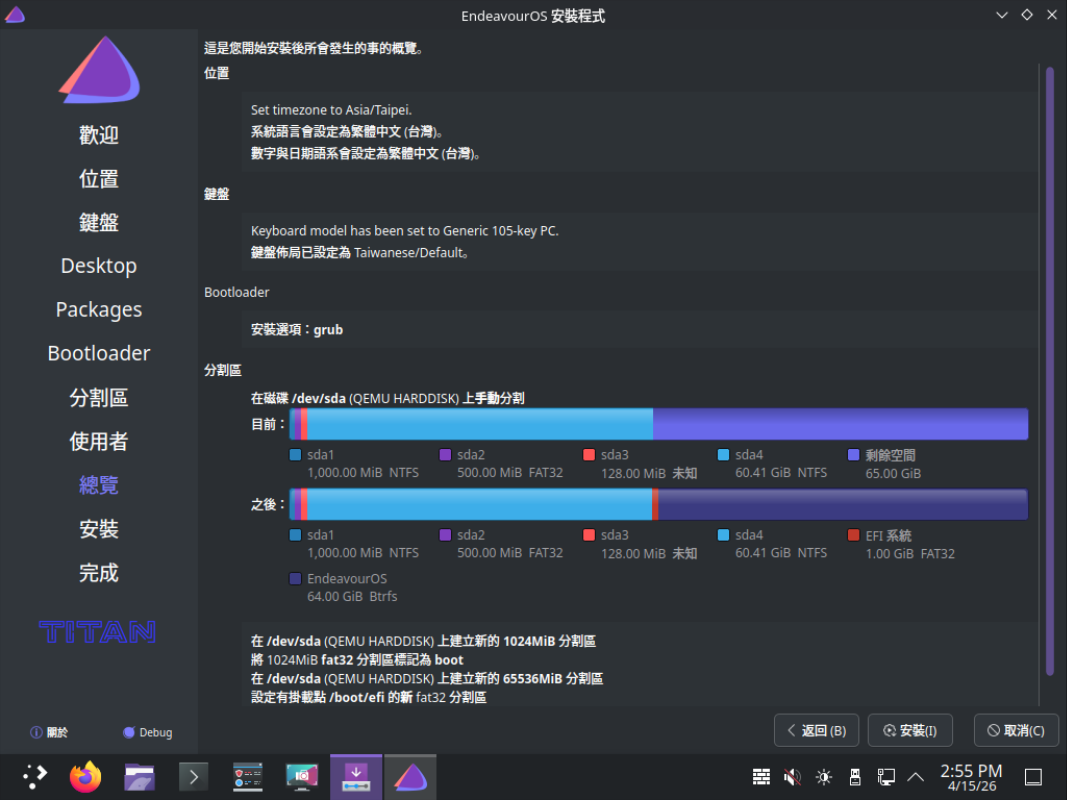Expand the hidden system tray icons arrow
This screenshot has width=1067, height=800.
point(915,777)
